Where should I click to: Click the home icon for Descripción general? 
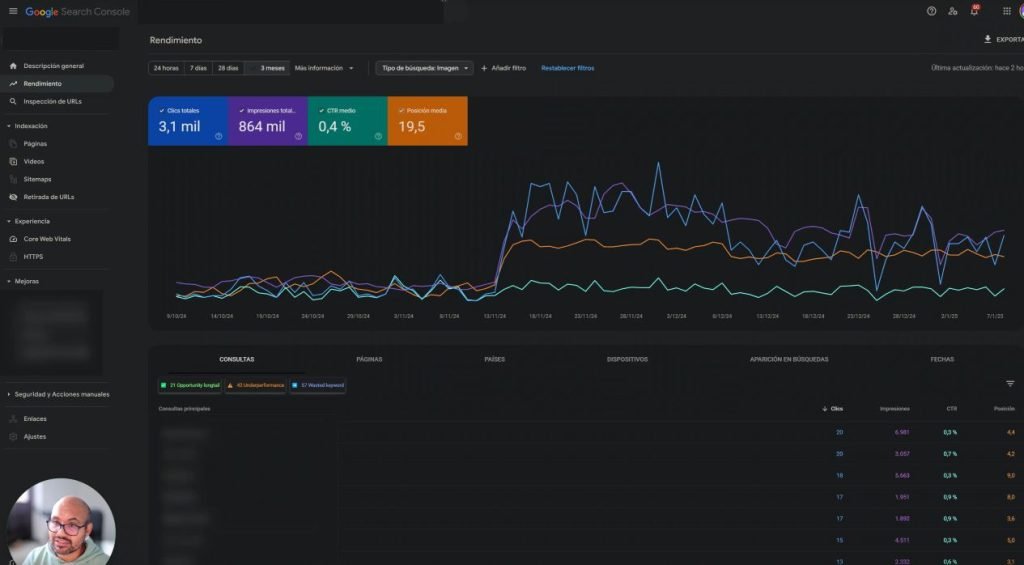[13, 66]
